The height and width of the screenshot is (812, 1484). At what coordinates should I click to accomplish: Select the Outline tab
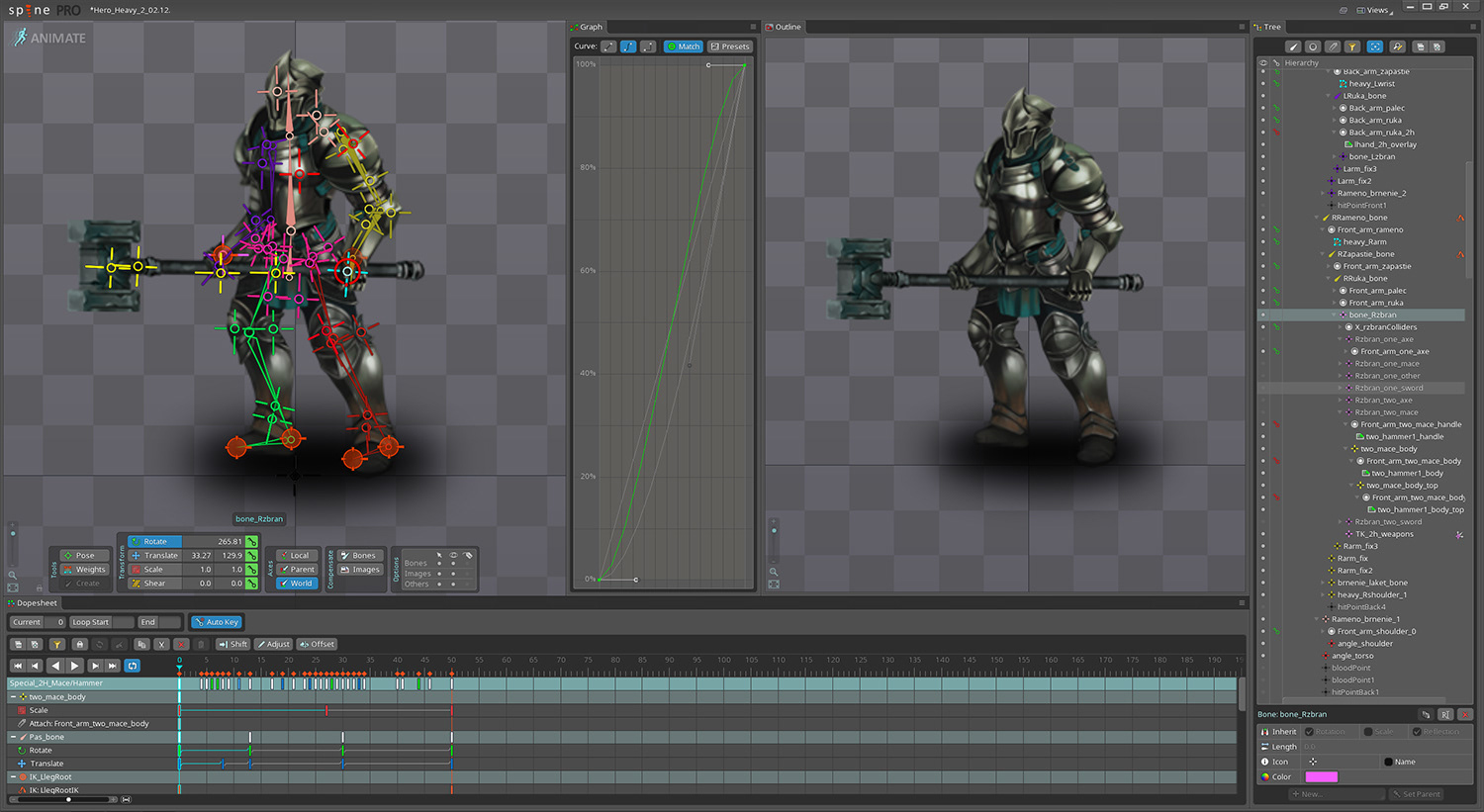click(784, 27)
